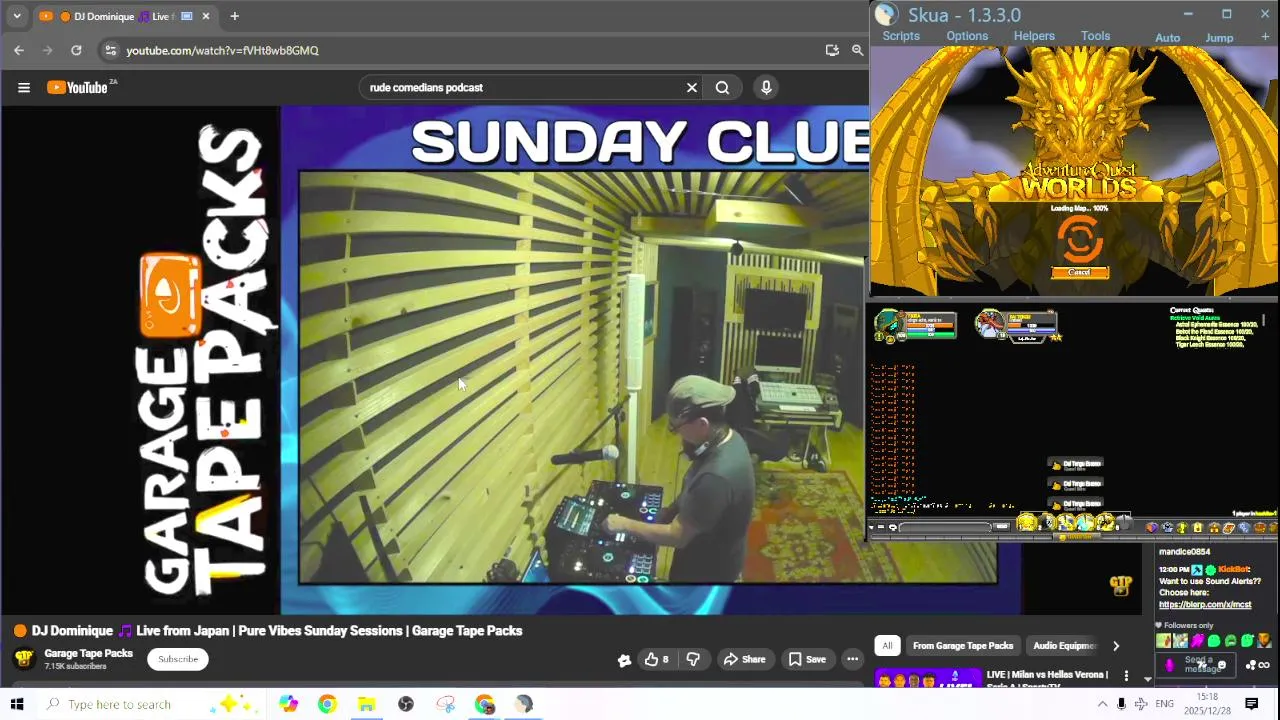Select the 'From Garage Tape Packs' chip
This screenshot has height=720, width=1280.
[963, 646]
